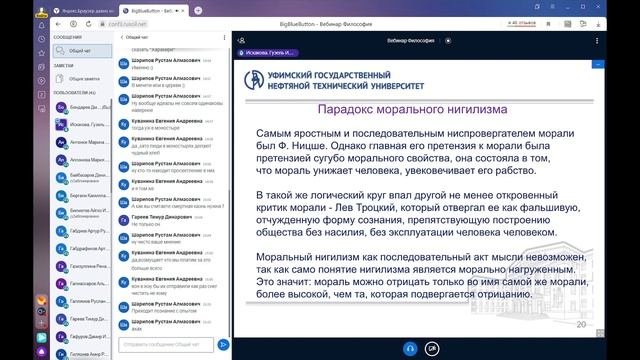Select user Гафуров Дамир И... in the list
The width and height of the screenshot is (640, 360).
(x=82, y=337)
